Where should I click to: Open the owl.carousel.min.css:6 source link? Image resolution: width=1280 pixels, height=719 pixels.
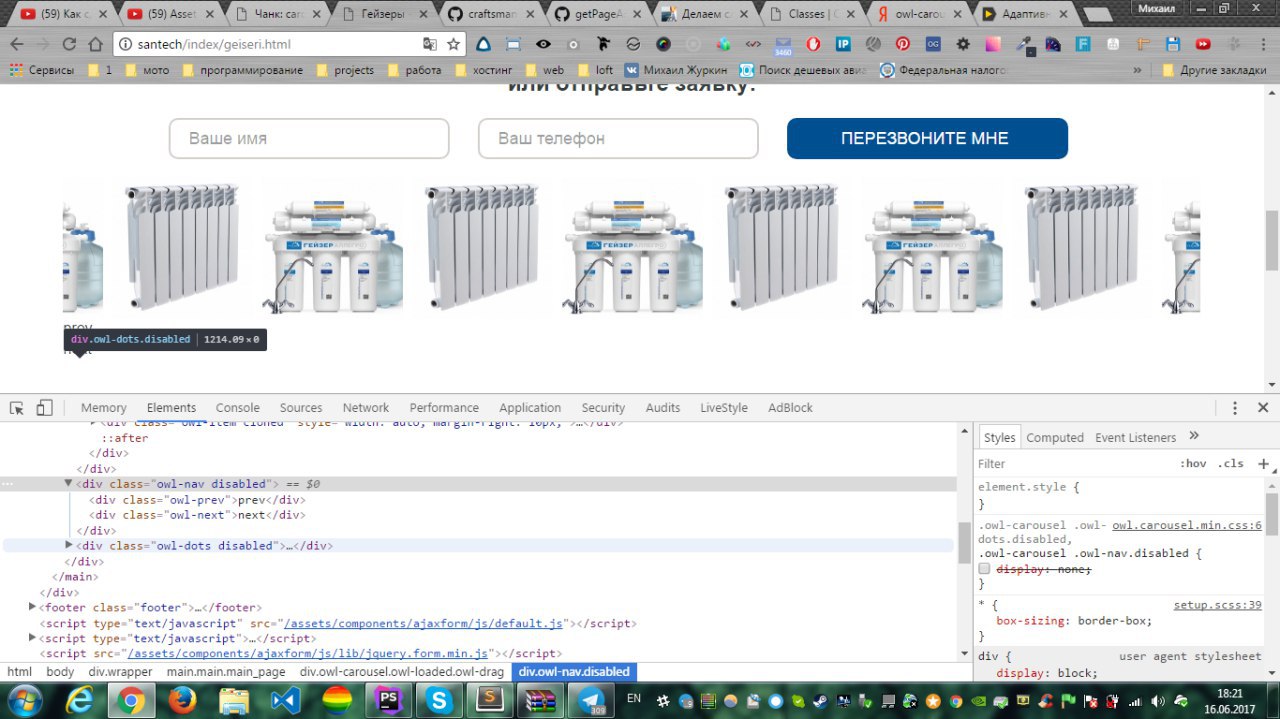(1186, 526)
